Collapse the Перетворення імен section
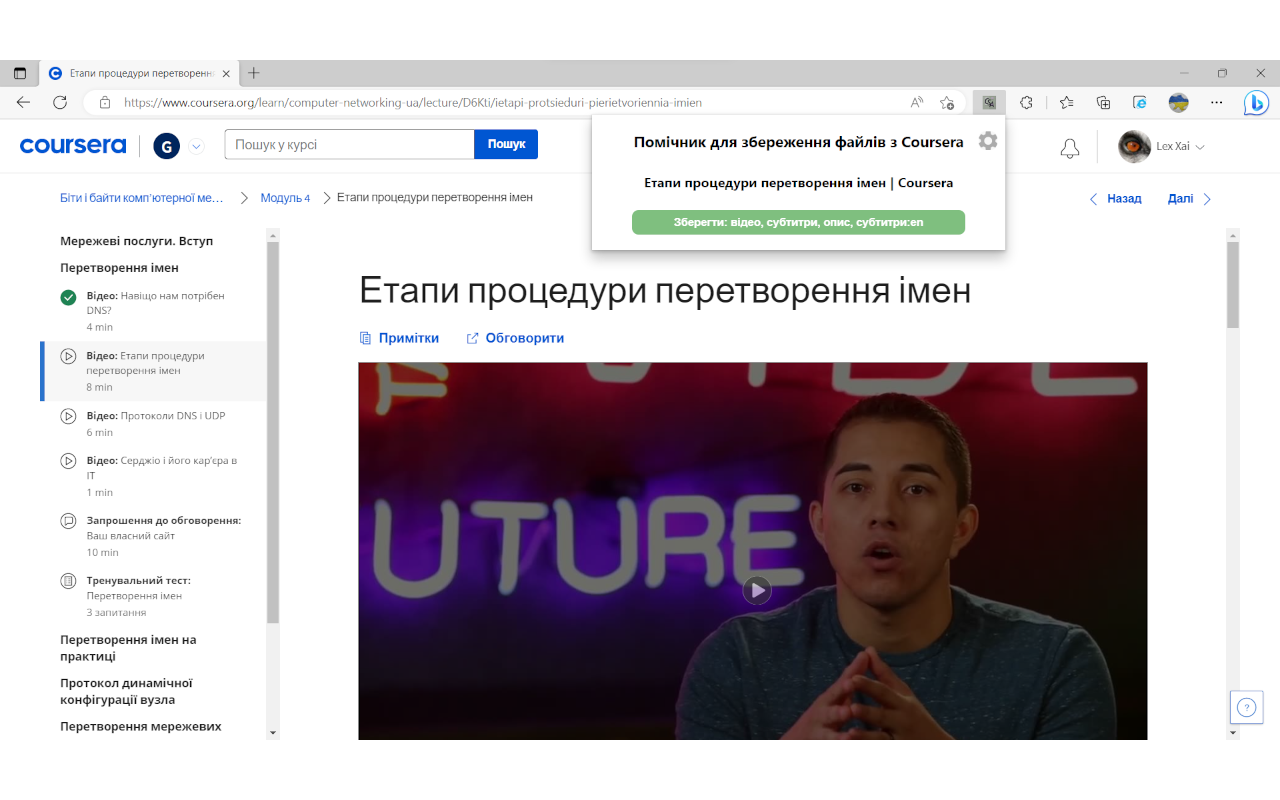The image size is (1280, 800). (x=119, y=268)
